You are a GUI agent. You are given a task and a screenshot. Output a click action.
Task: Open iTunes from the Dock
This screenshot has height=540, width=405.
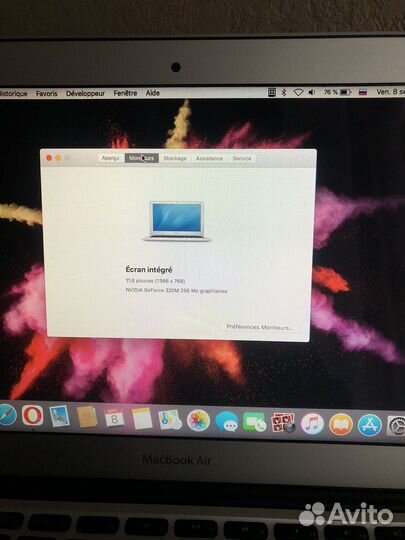pos(312,424)
